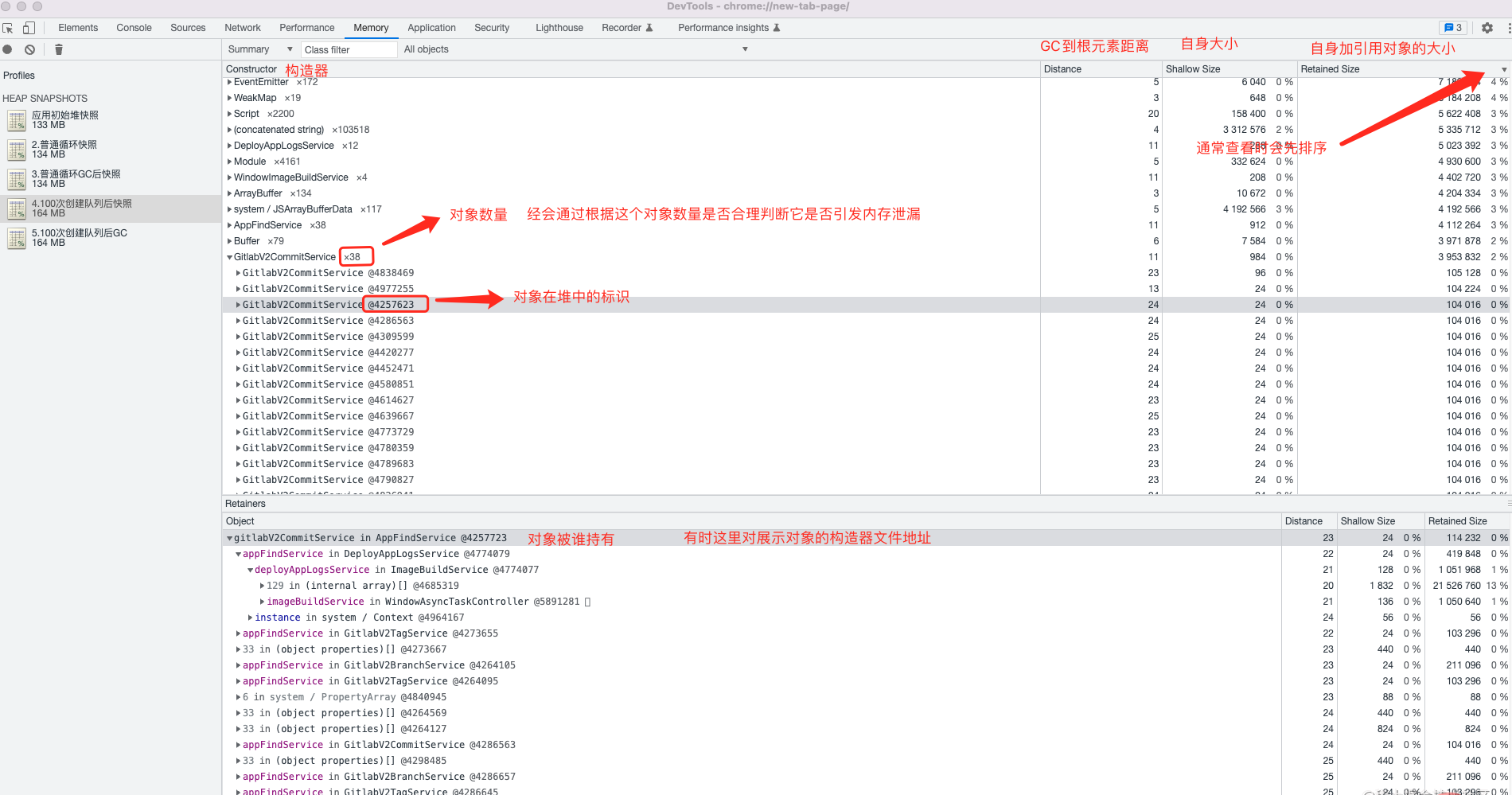Select snapshot 2.普通循环快照
1512x795 pixels.
pyautogui.click(x=111, y=150)
